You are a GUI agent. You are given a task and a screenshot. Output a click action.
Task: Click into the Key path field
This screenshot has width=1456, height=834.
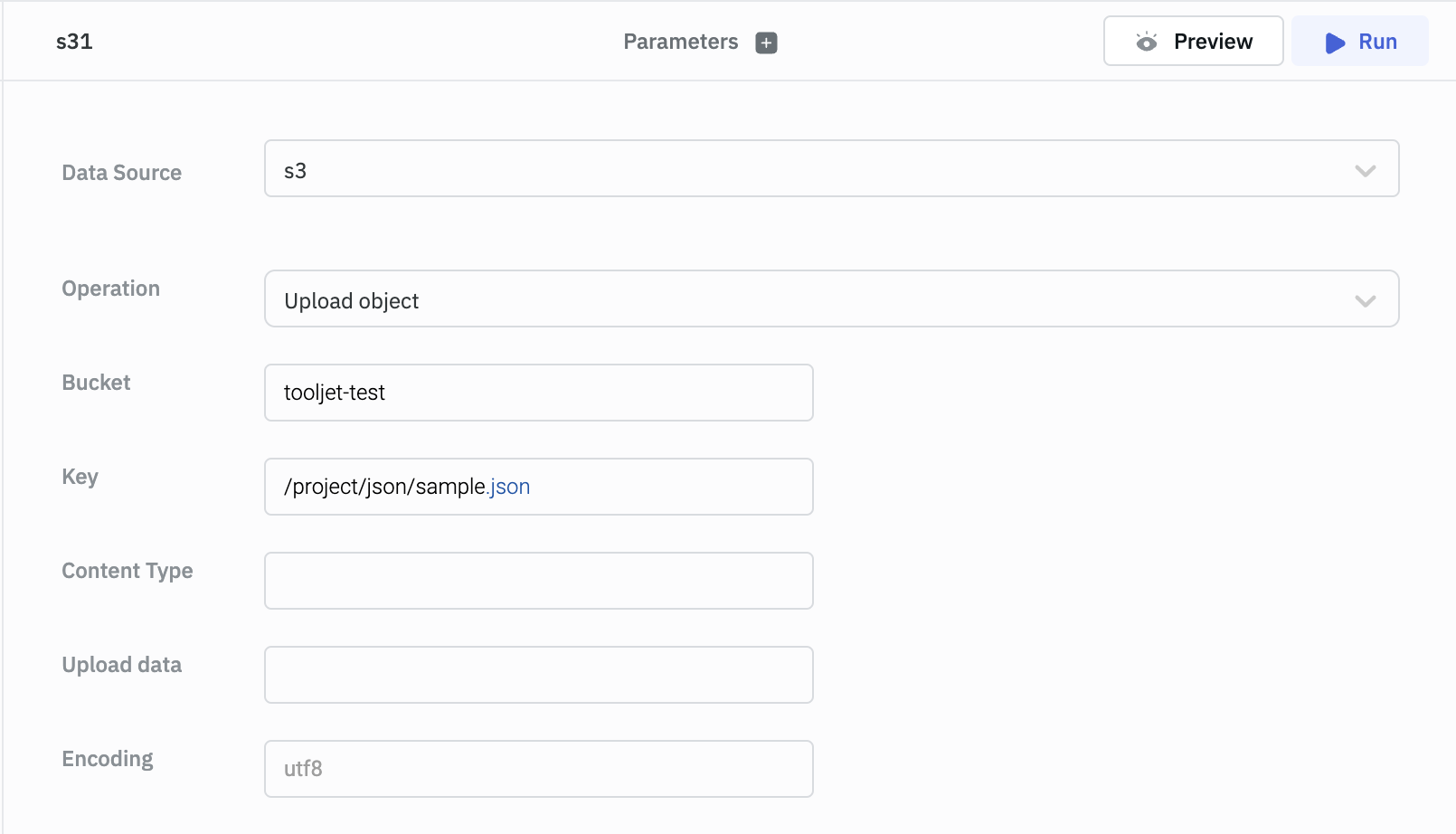(538, 487)
